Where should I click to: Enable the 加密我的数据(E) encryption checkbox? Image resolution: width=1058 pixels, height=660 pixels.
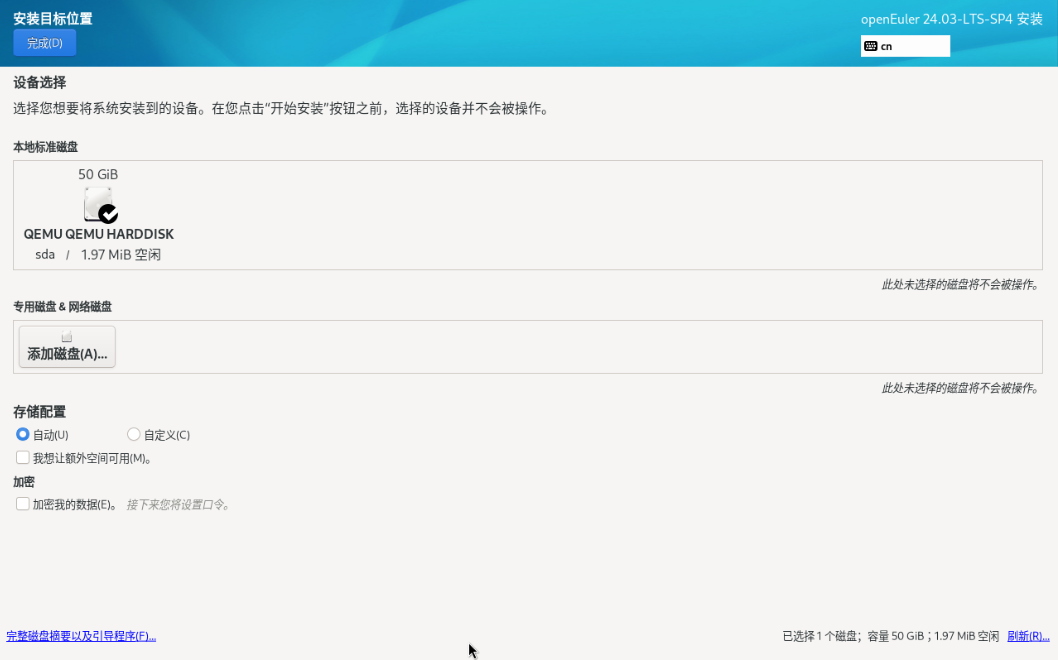point(23,504)
